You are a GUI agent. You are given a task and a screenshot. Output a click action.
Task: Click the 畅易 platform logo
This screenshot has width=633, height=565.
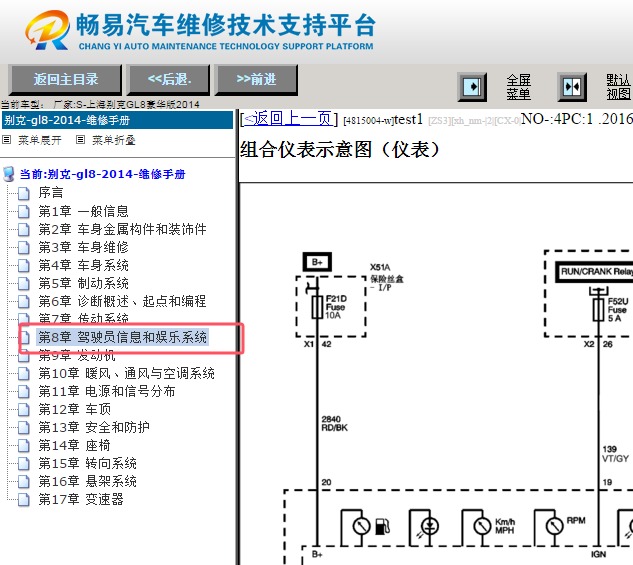(x=47, y=29)
